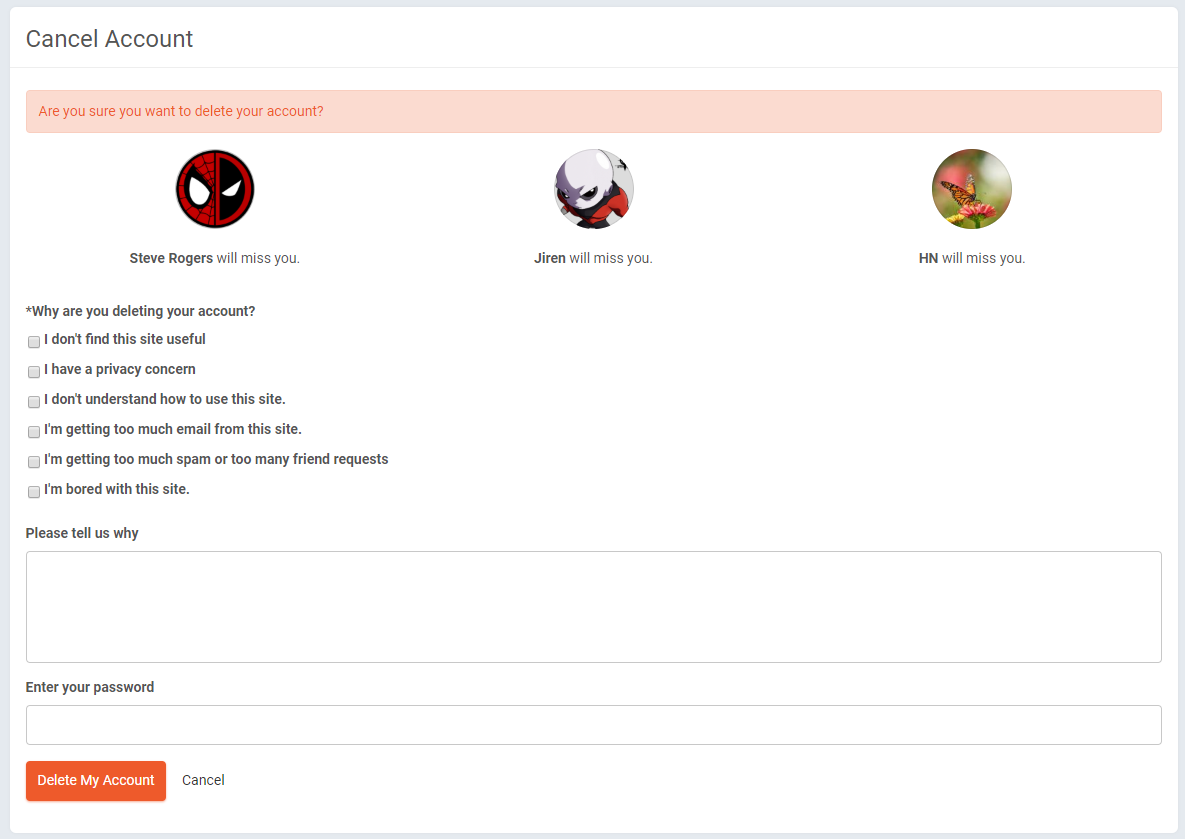Image resolution: width=1185 pixels, height=839 pixels.
Task: Open the HN name link
Action: pos(928,258)
